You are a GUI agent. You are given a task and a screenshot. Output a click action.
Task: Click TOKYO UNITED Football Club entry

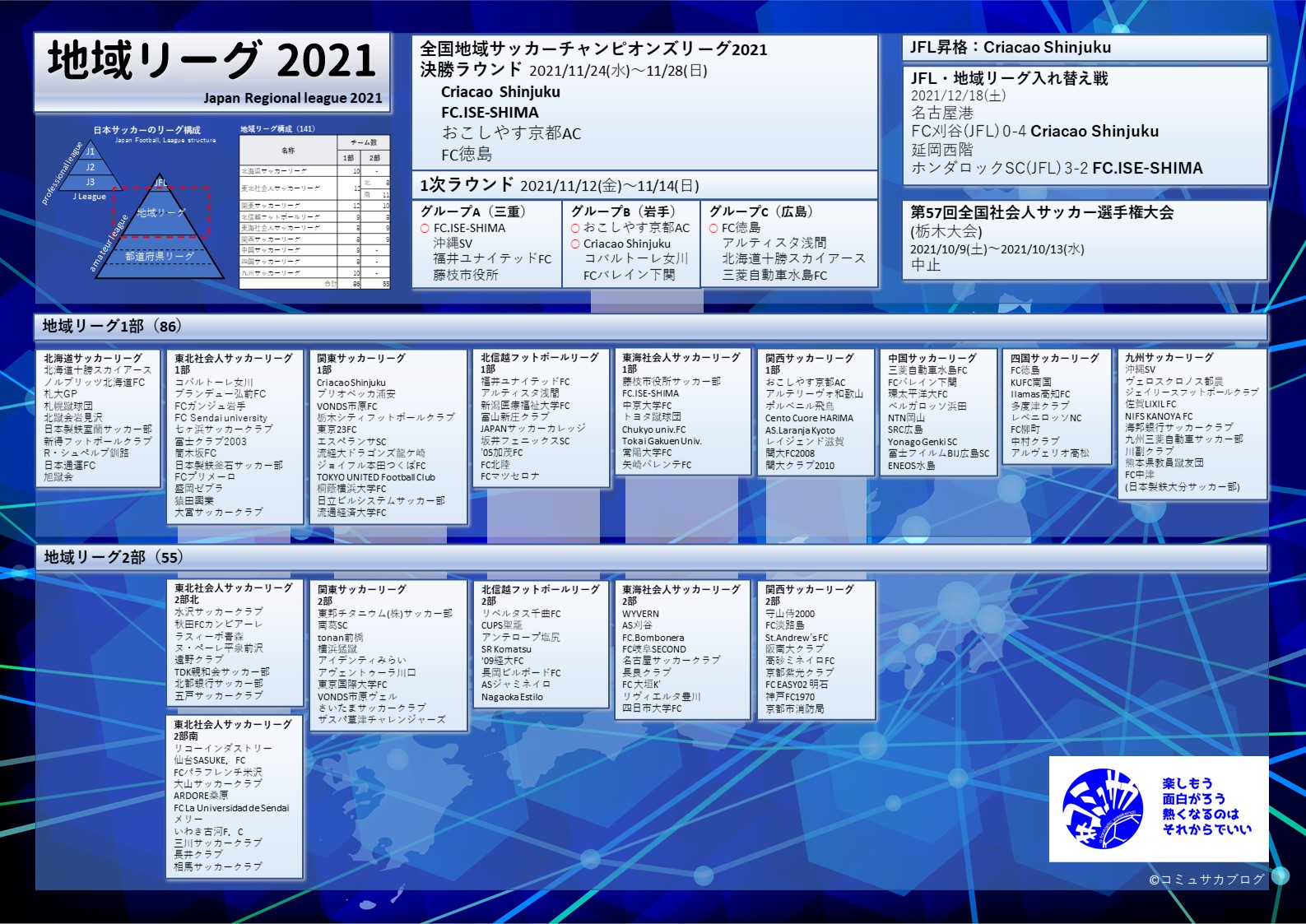pyautogui.click(x=376, y=477)
